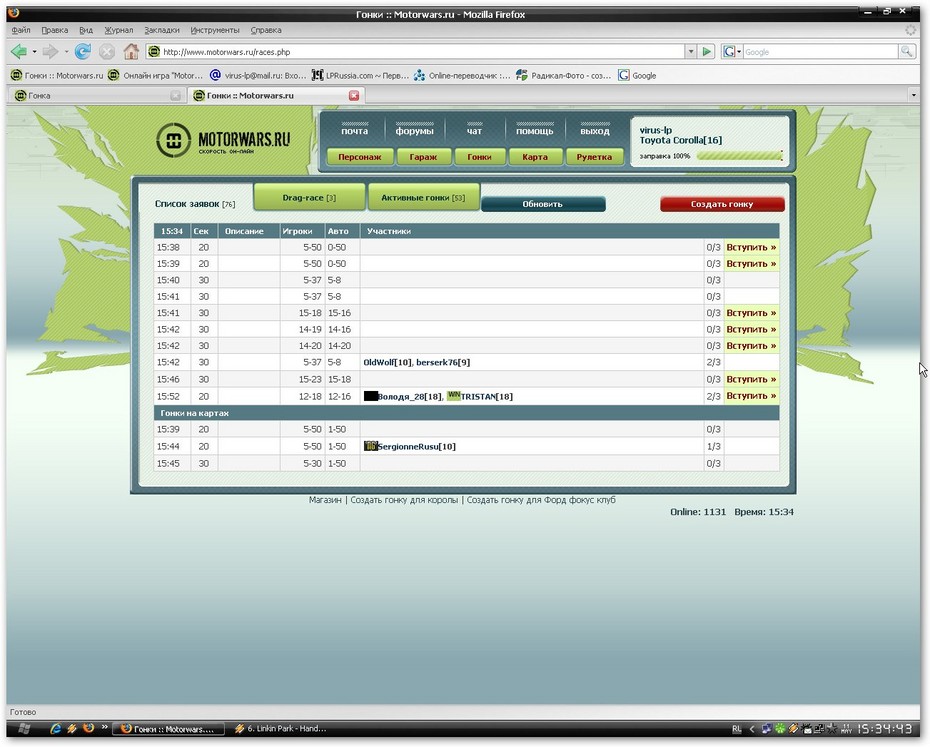
Task: Click the search magnifier icon
Action: 906,52
